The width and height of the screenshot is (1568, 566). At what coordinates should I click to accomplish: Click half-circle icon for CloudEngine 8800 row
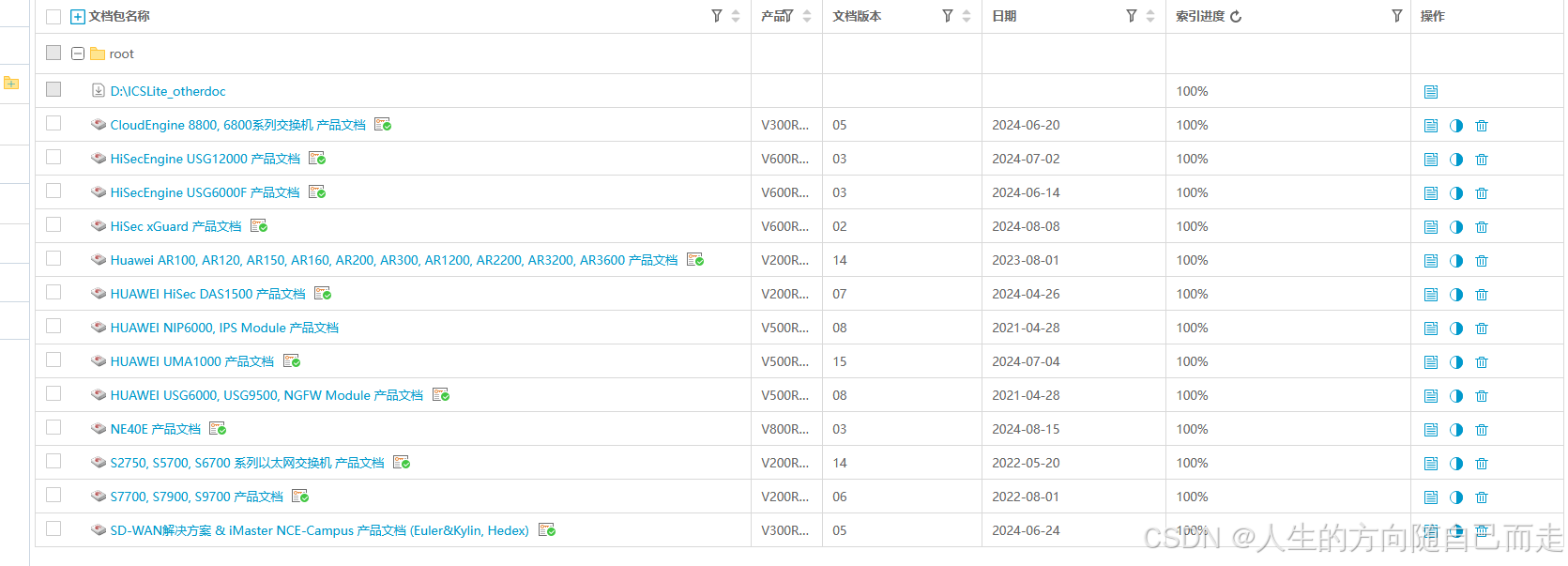point(1456,126)
